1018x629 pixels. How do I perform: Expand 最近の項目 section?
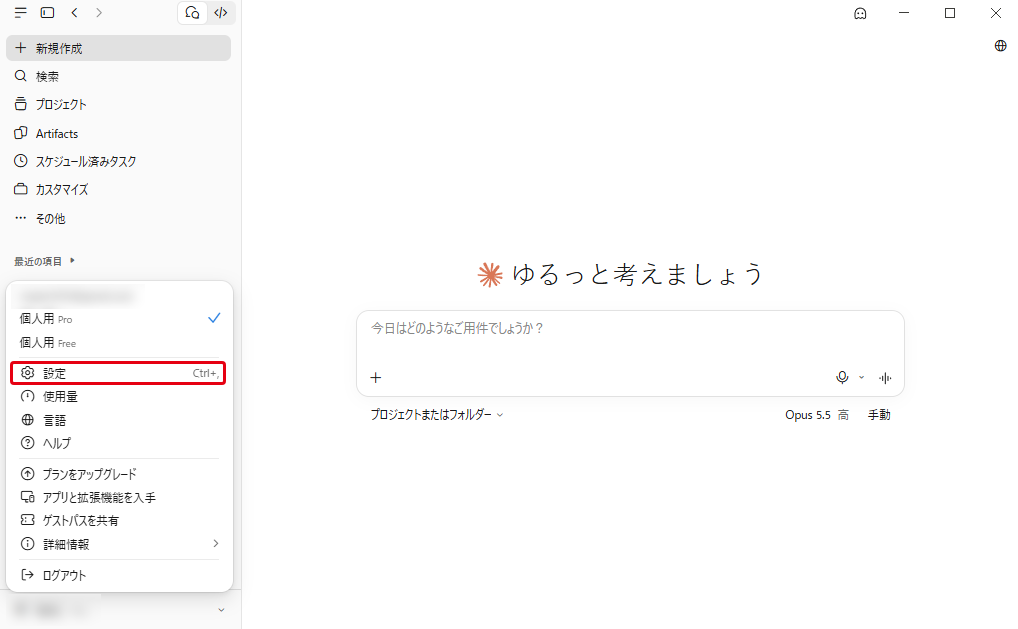[x=44, y=261]
